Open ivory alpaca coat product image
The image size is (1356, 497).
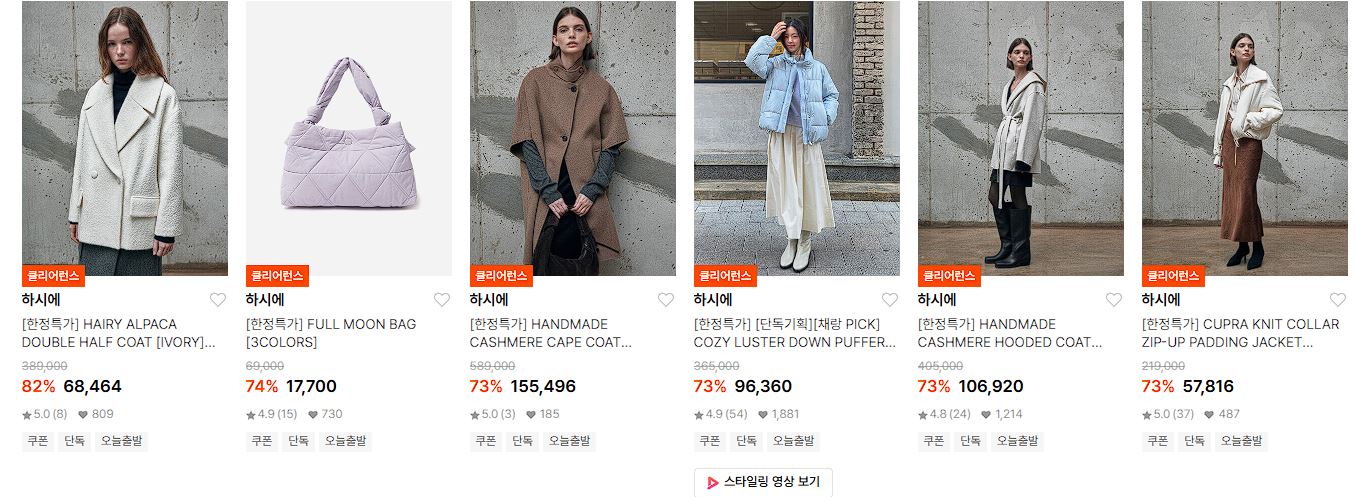click(x=125, y=138)
